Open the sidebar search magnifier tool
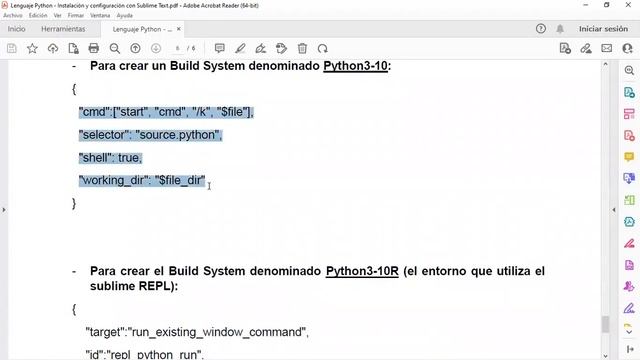The image size is (640, 360). (x=629, y=70)
